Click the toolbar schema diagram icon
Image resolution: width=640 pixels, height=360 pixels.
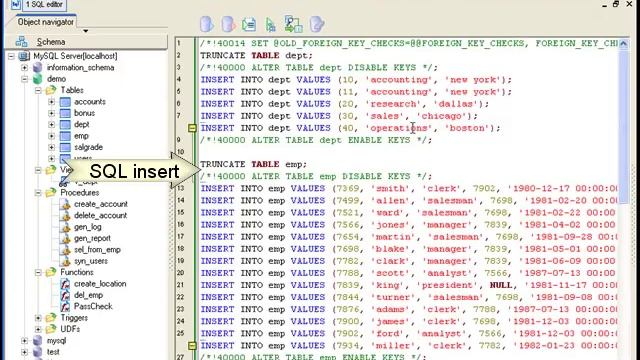pos(293,24)
